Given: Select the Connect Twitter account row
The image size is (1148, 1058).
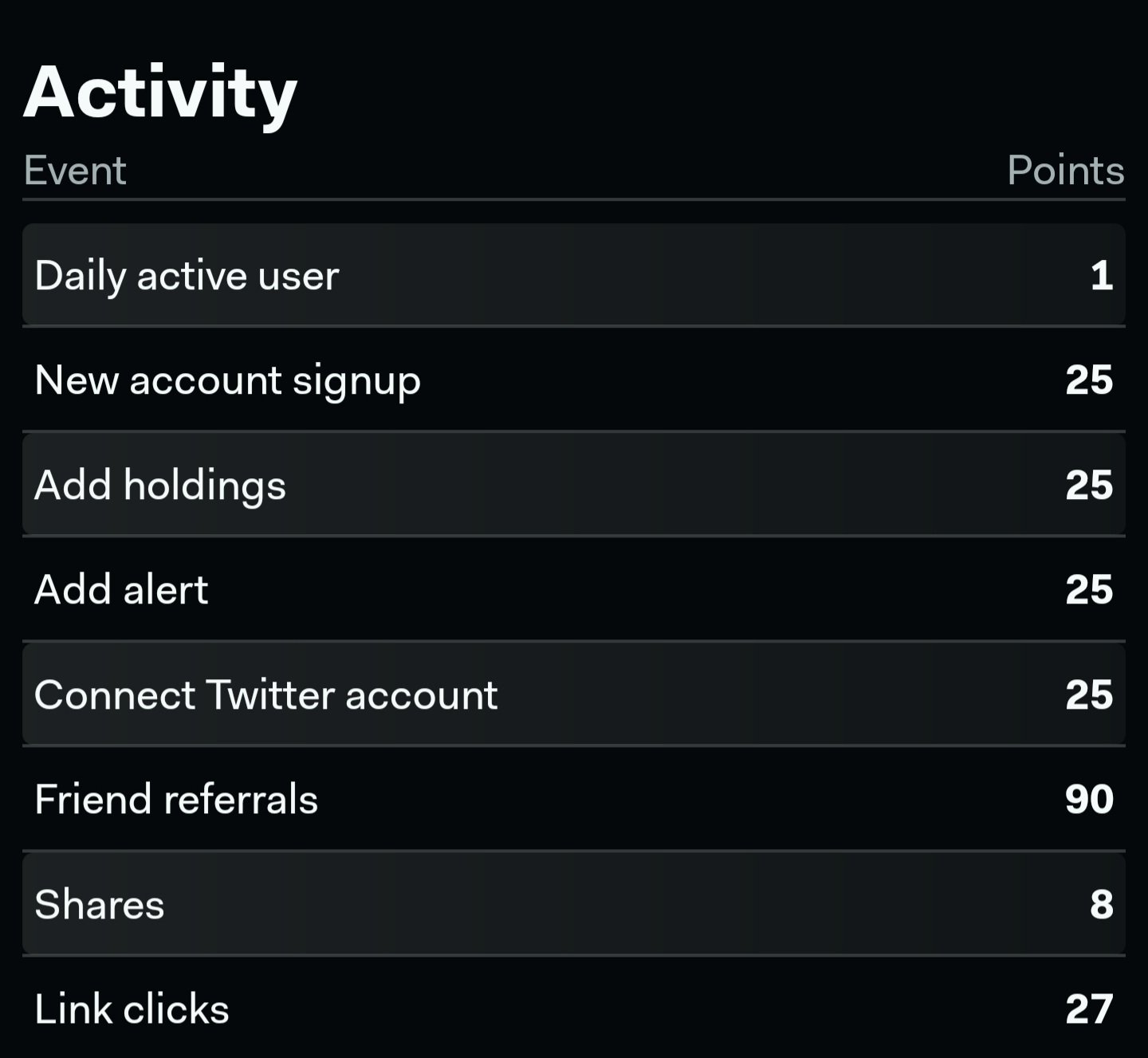Looking at the screenshot, I should point(574,694).
